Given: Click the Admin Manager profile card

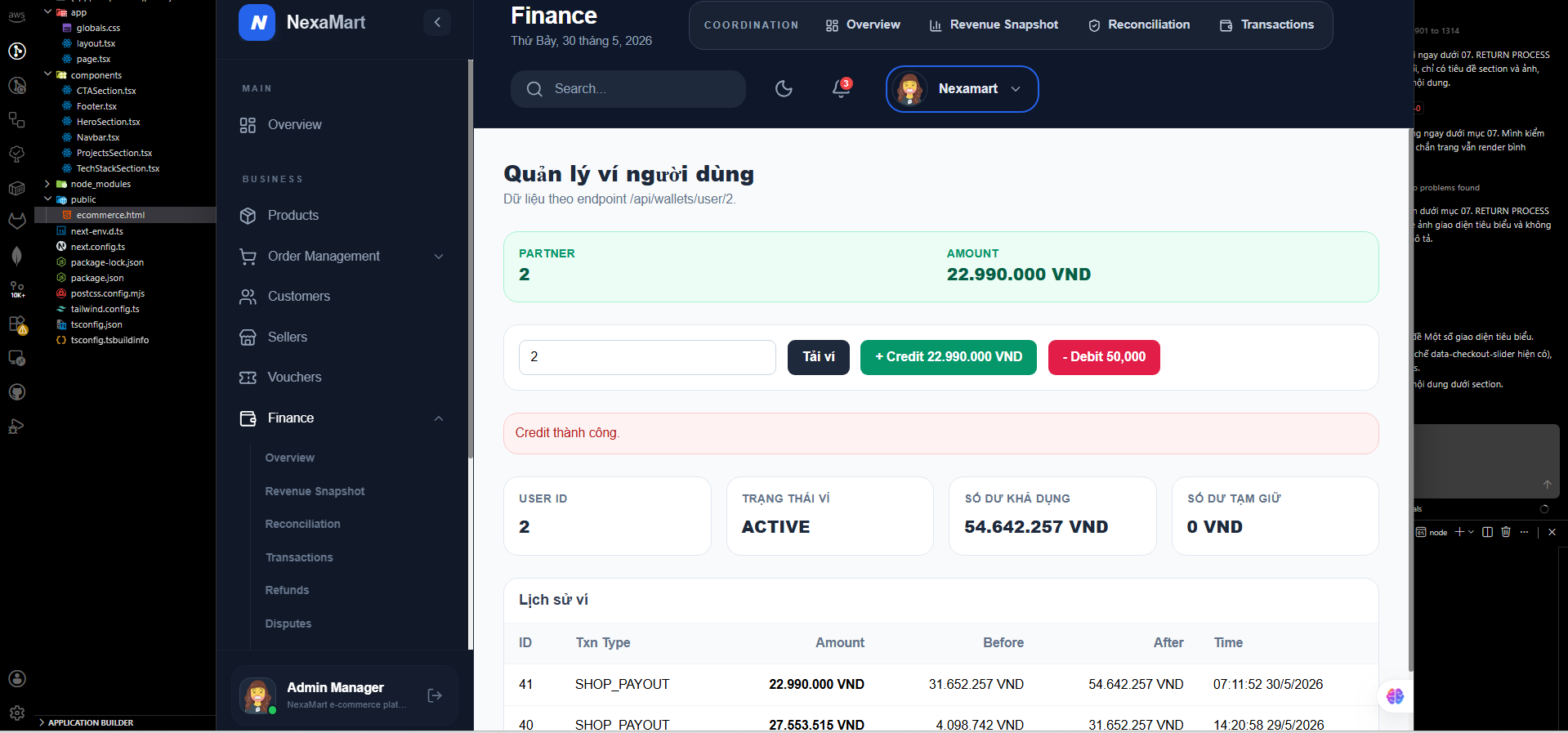Looking at the screenshot, I should pos(344,695).
